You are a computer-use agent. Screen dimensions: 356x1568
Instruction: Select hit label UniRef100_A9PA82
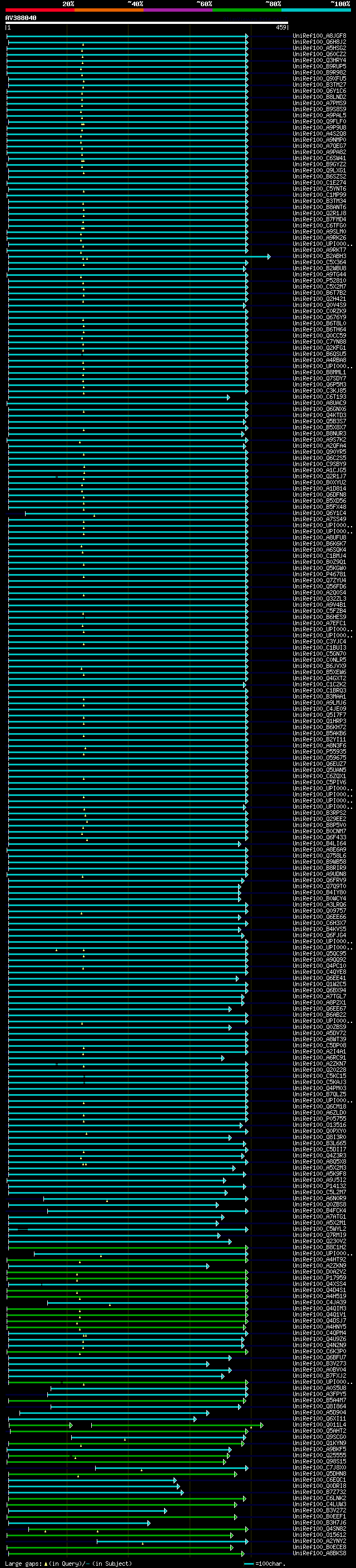coord(319,152)
